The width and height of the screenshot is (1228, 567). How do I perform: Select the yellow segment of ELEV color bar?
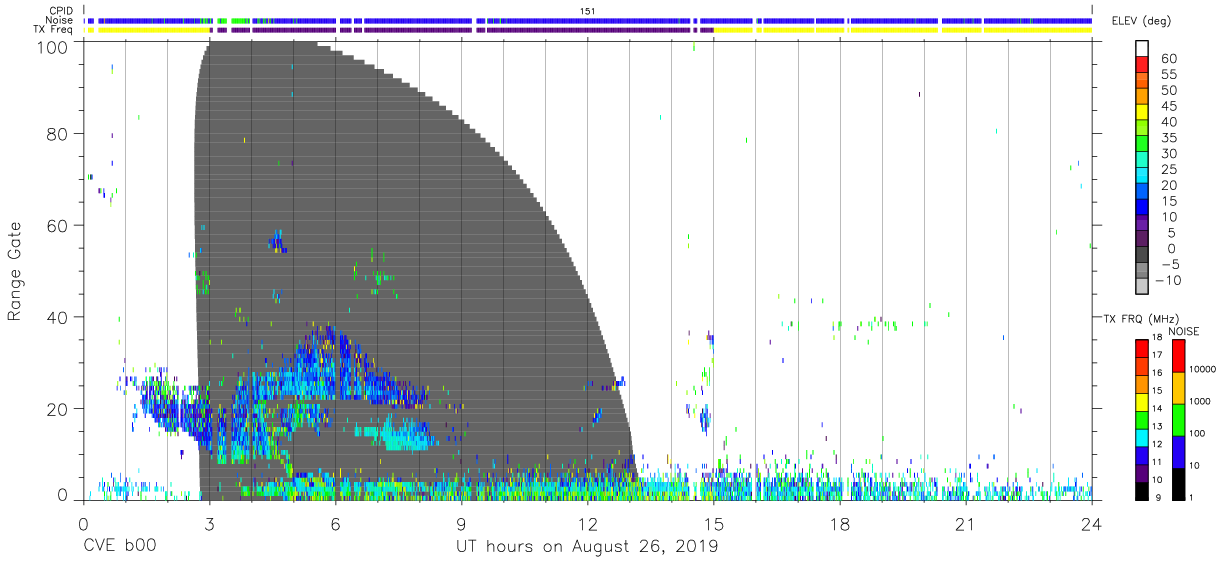[x=1142, y=114]
